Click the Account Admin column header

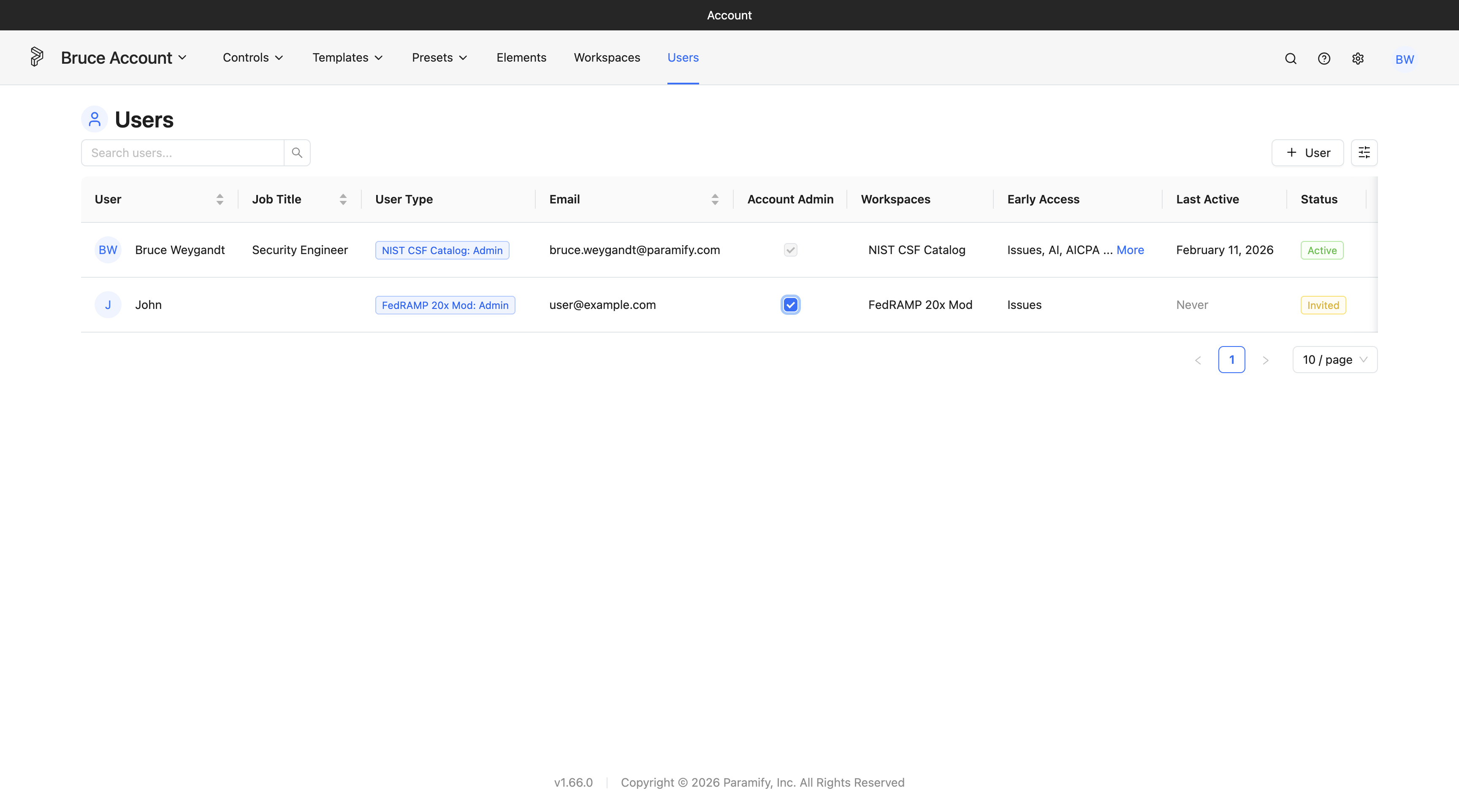(x=790, y=199)
